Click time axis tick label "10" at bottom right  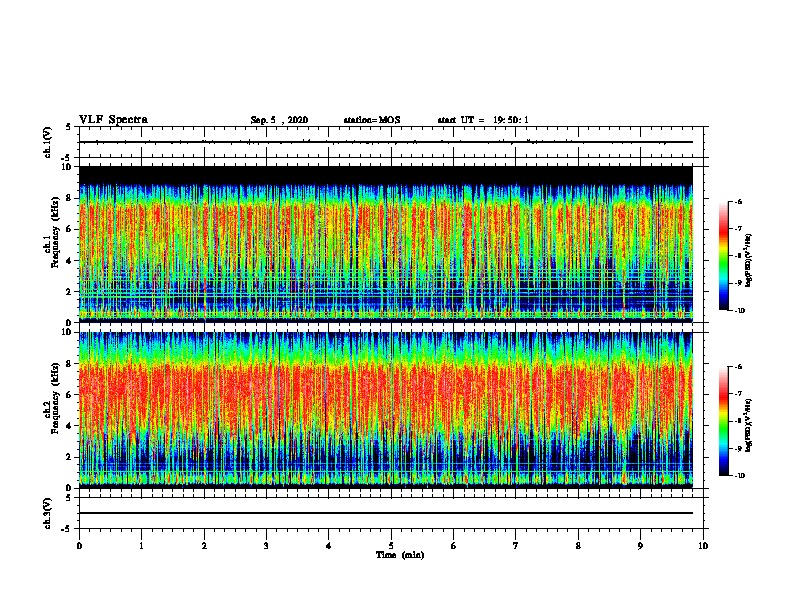tap(703, 546)
